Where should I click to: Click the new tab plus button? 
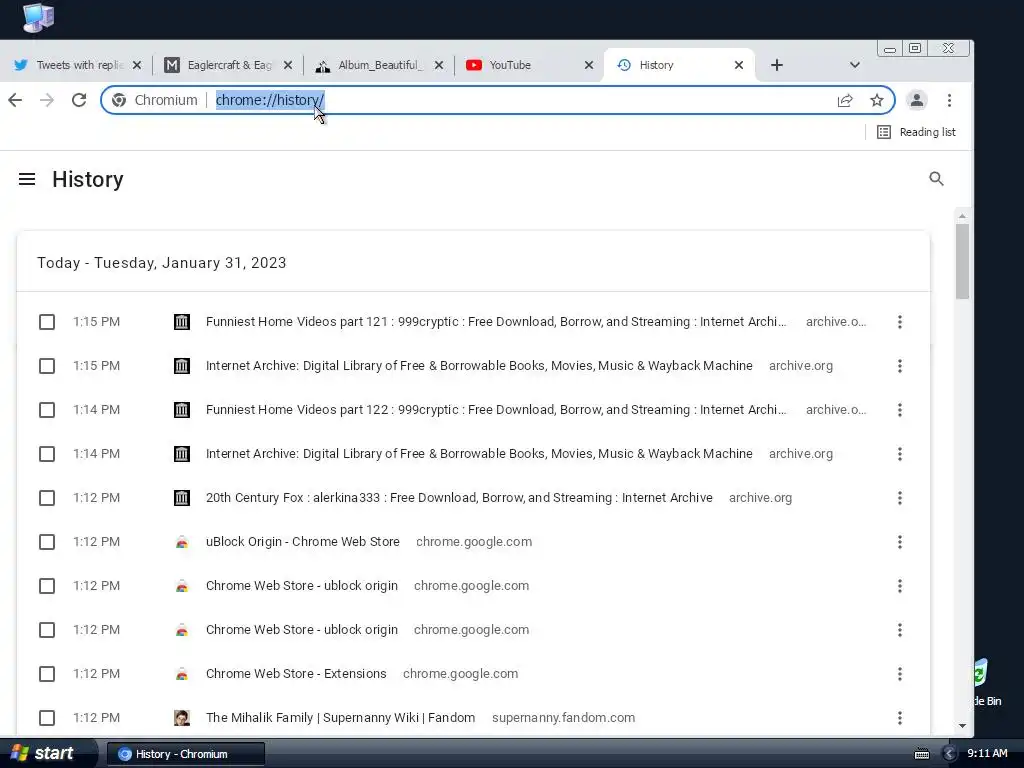pyautogui.click(x=776, y=65)
